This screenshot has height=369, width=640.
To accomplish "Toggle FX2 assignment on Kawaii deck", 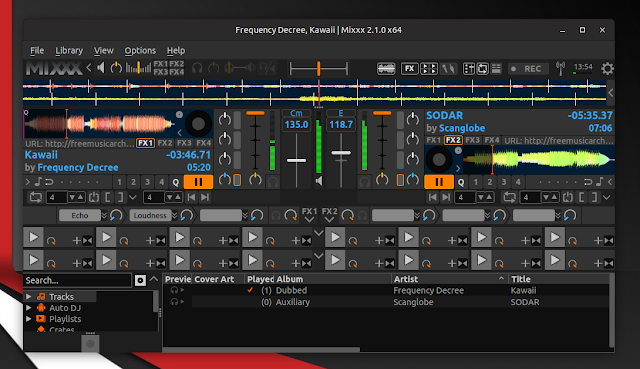I will tap(165, 143).
